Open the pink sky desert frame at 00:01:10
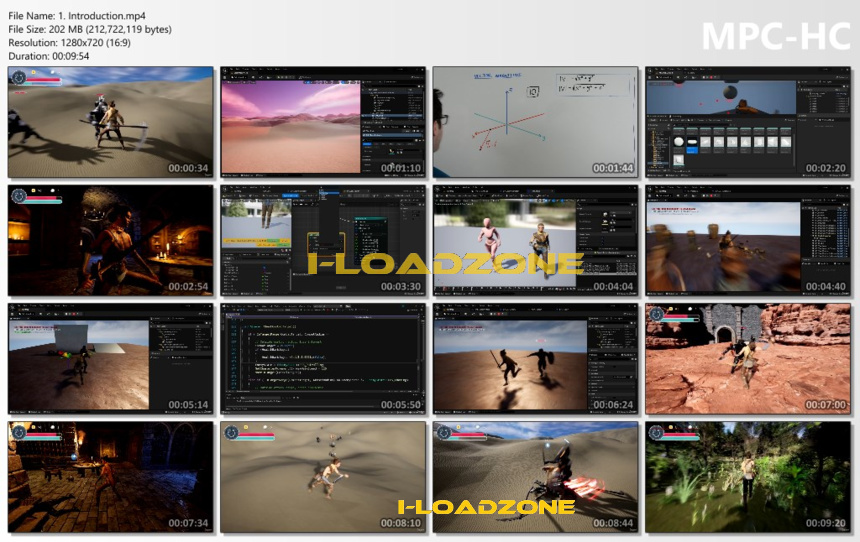 pos(323,122)
